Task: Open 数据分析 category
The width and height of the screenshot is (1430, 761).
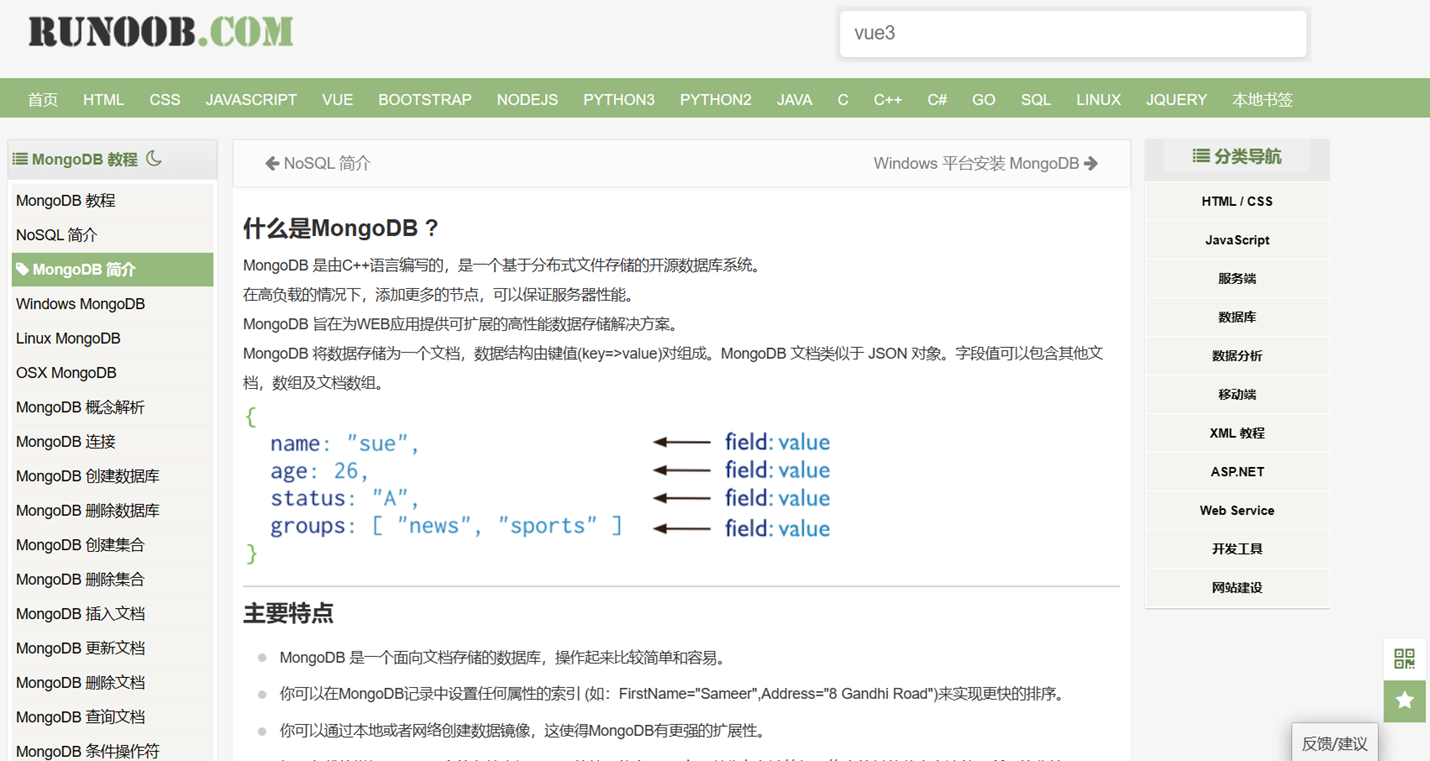Action: (1237, 356)
